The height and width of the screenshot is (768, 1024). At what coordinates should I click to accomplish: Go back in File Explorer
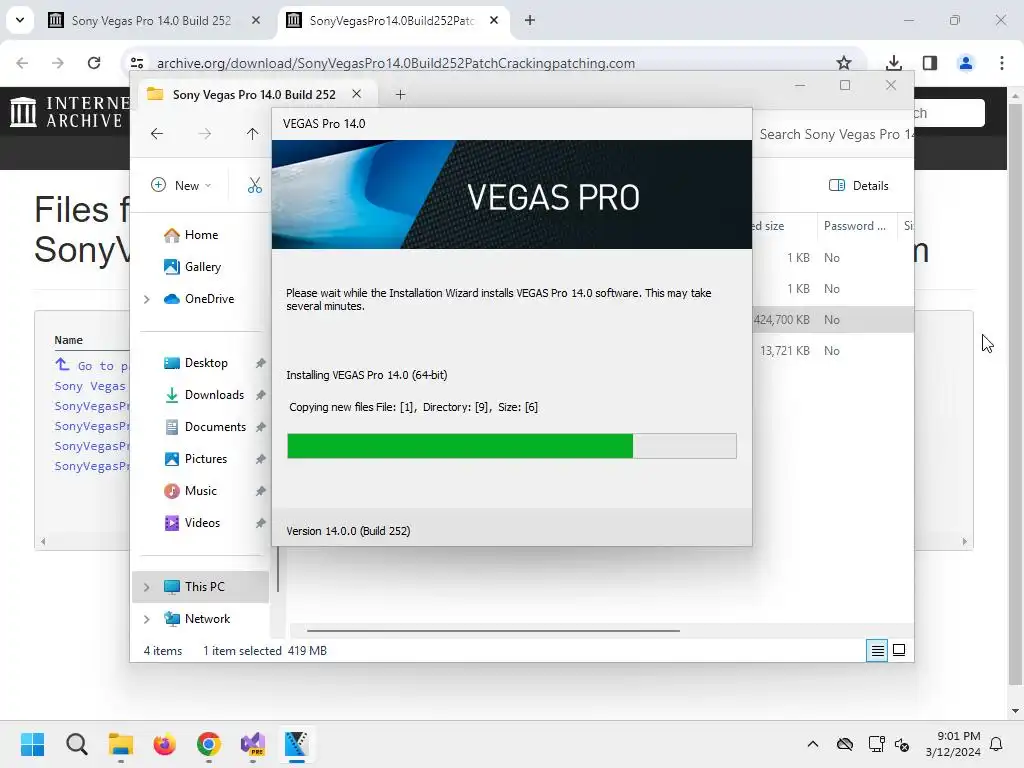click(157, 134)
